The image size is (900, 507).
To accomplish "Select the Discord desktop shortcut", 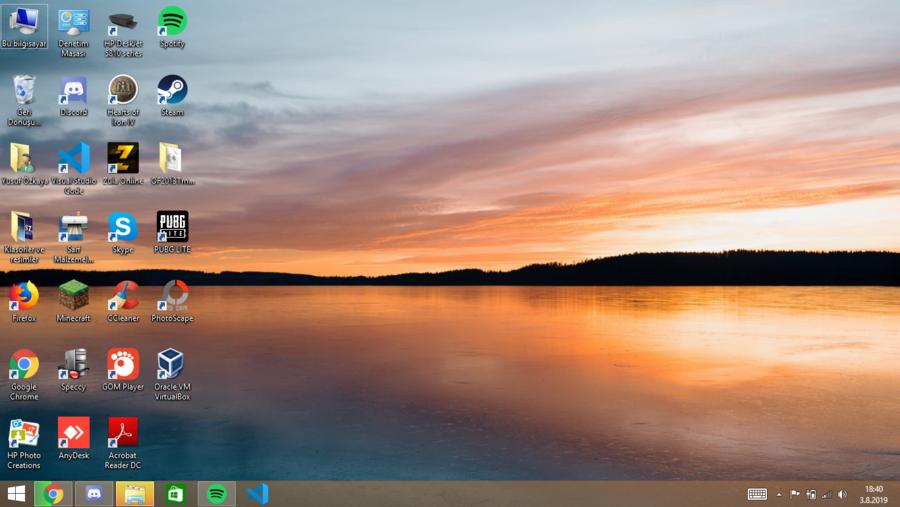I will click(73, 96).
